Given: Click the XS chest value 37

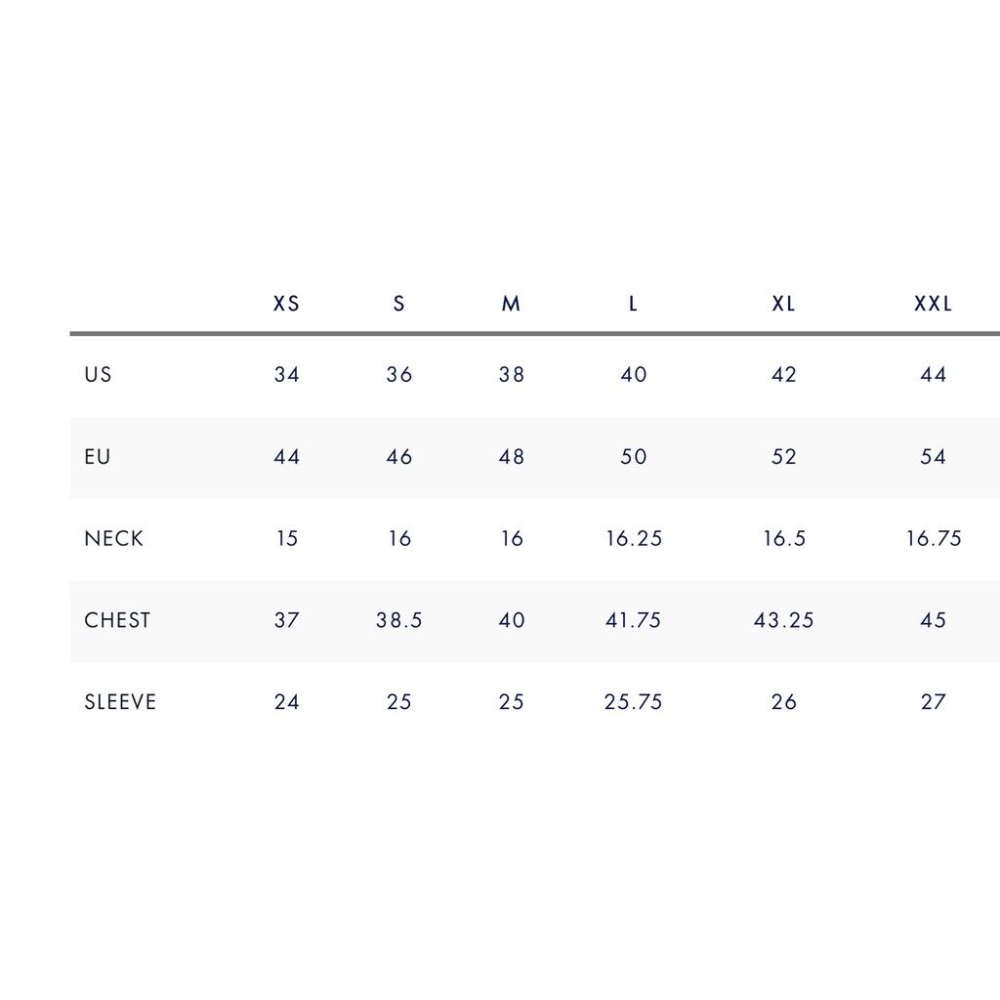Looking at the screenshot, I should pos(286,620).
